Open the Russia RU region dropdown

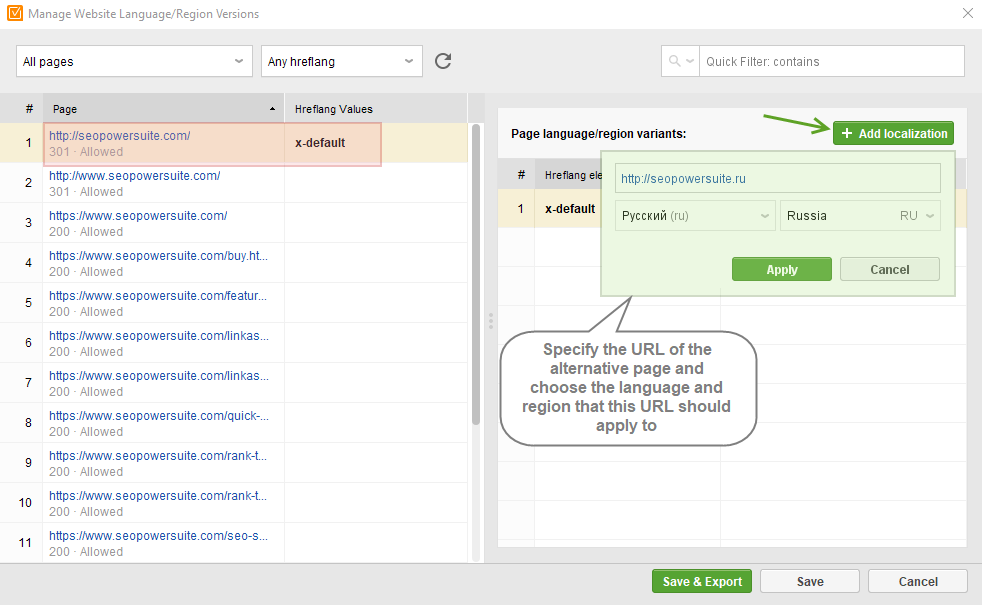tap(860, 215)
